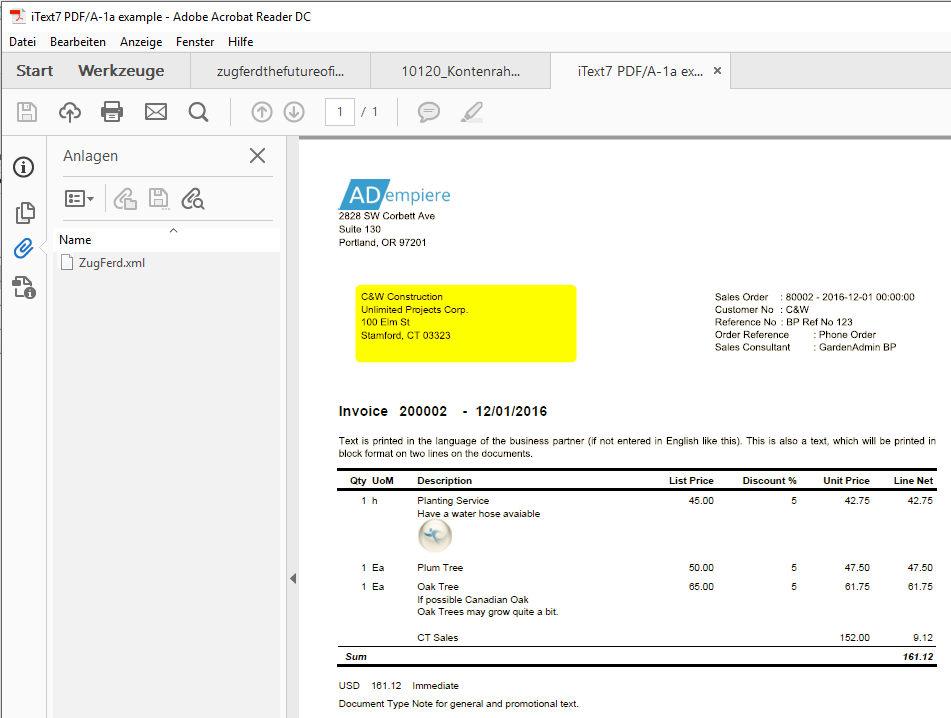Go to next page arrow

pos(294,112)
